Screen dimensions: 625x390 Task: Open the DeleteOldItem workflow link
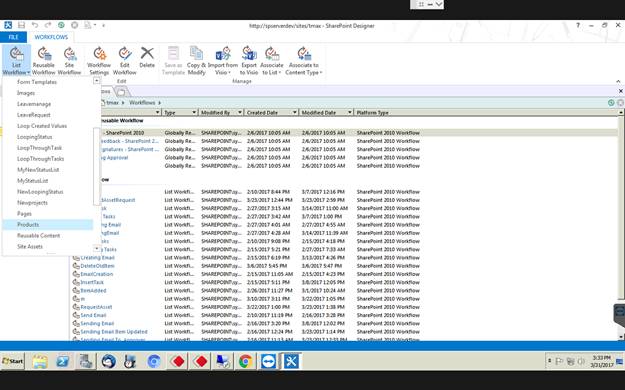(x=97, y=266)
